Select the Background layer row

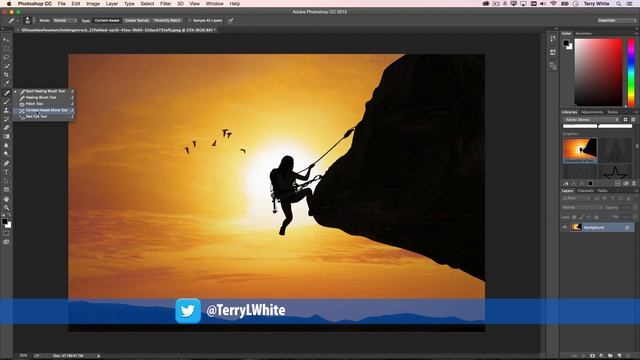tap(598, 227)
